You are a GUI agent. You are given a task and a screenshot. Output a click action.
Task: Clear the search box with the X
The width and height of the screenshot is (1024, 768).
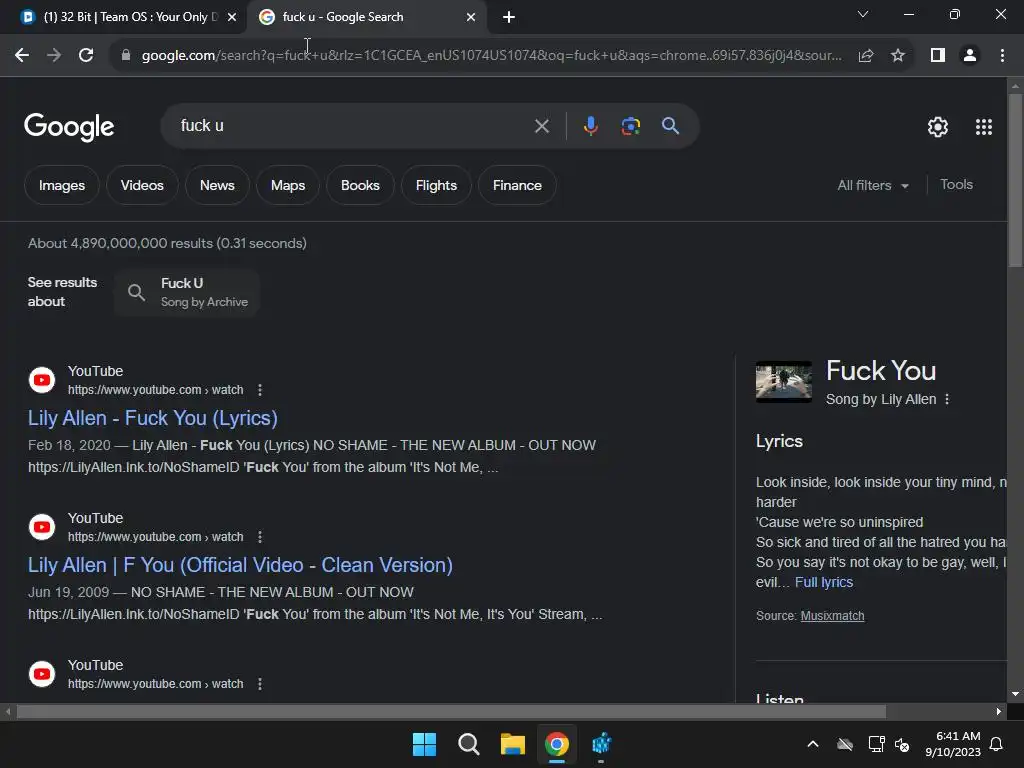point(541,126)
